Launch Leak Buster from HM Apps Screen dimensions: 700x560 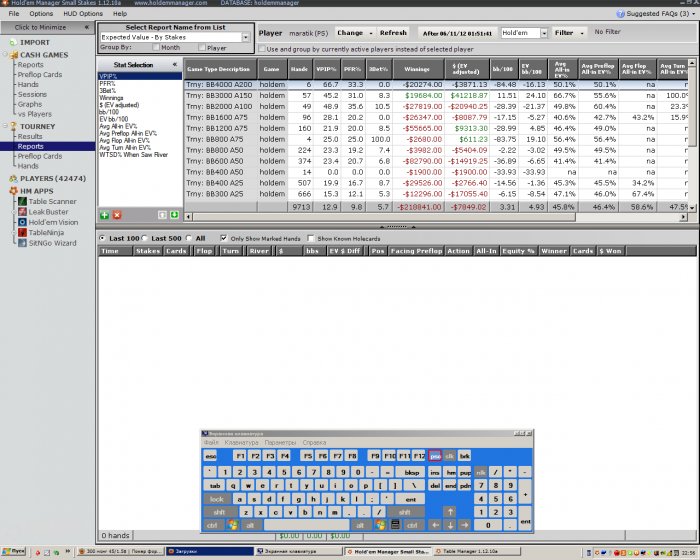coord(22,212)
